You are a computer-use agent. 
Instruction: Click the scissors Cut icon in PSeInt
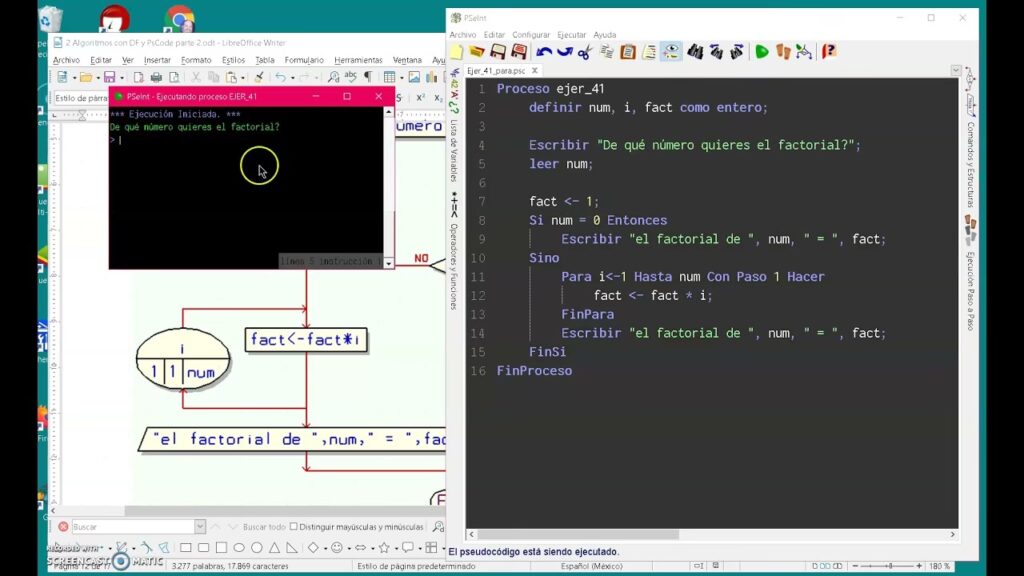pyautogui.click(x=585, y=52)
